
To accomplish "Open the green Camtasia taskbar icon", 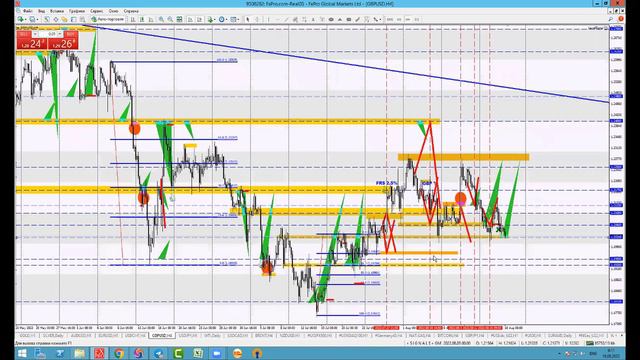I will pos(178,353).
